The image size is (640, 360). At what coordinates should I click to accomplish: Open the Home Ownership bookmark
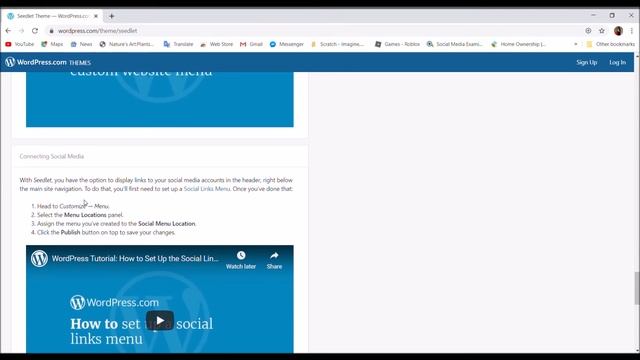(x=518, y=44)
